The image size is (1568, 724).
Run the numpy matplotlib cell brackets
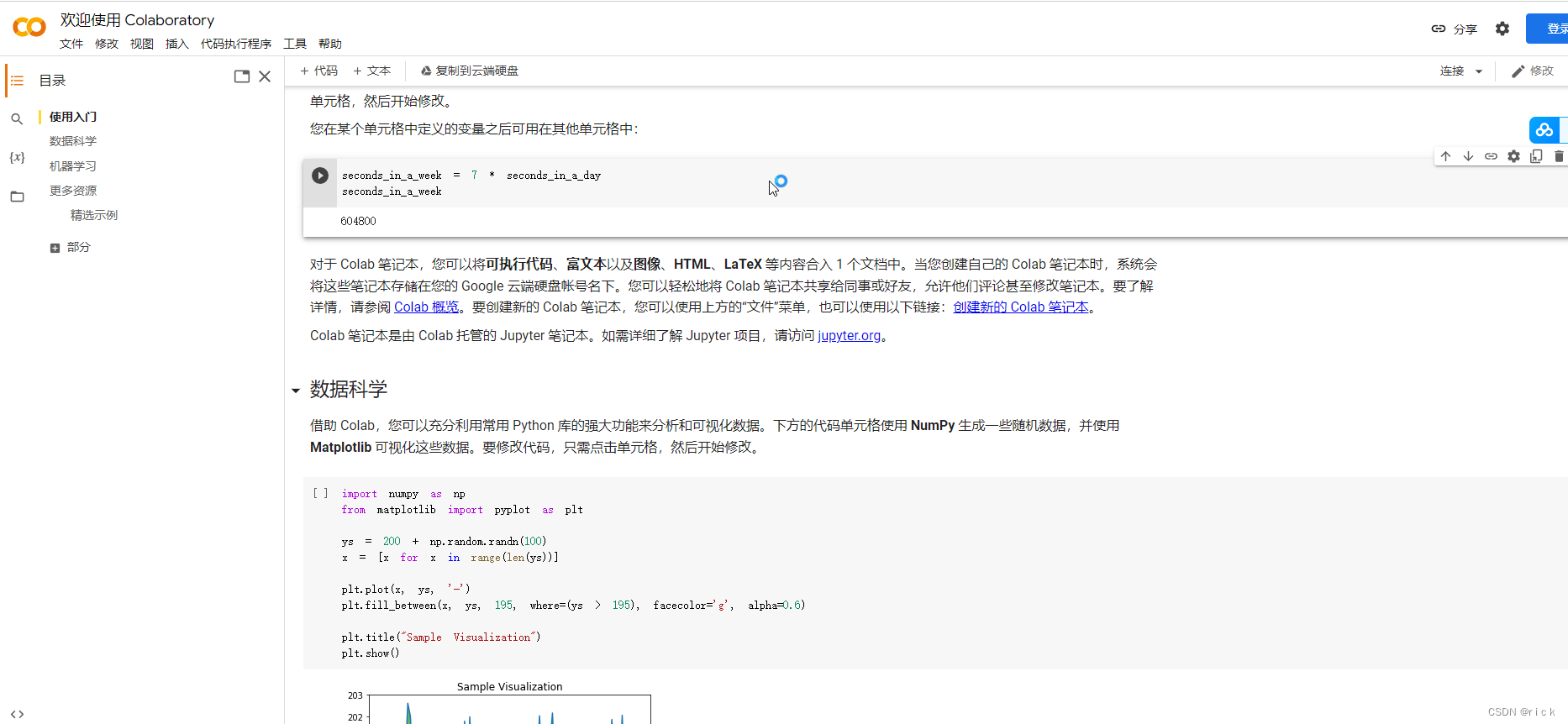coord(320,494)
